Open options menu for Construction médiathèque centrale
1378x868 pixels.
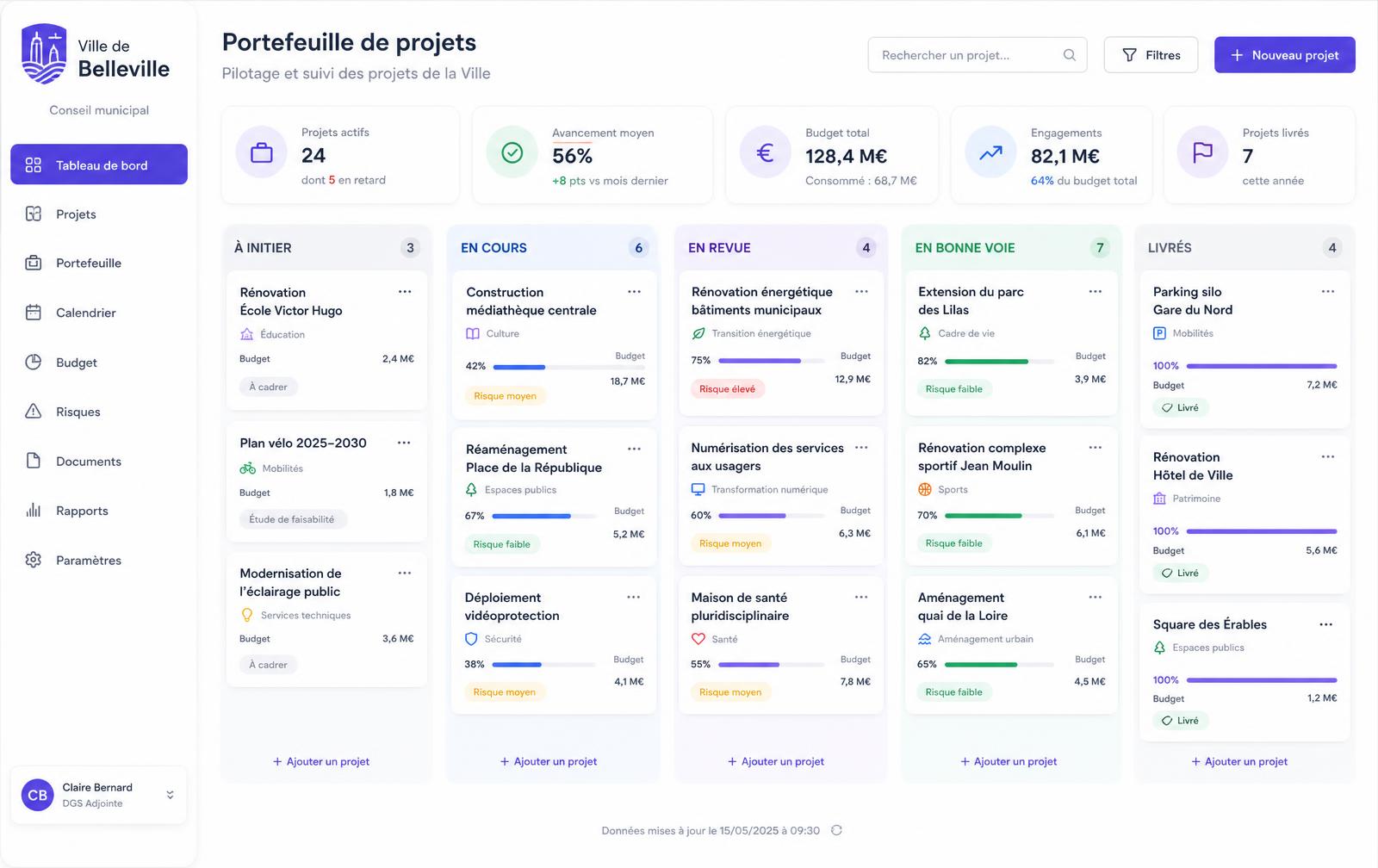click(634, 292)
